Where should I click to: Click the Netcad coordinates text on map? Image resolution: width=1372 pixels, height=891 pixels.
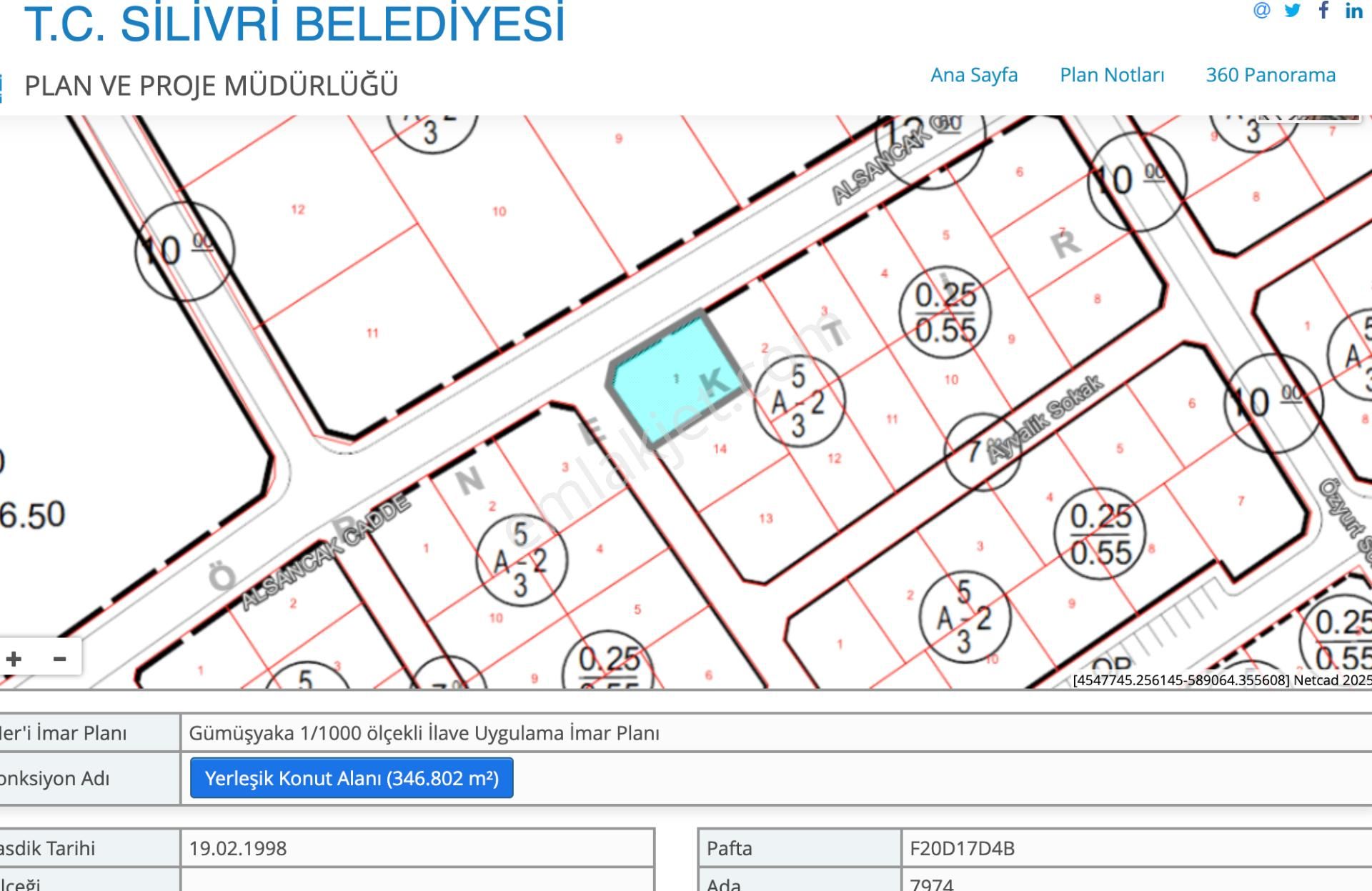tap(1221, 680)
